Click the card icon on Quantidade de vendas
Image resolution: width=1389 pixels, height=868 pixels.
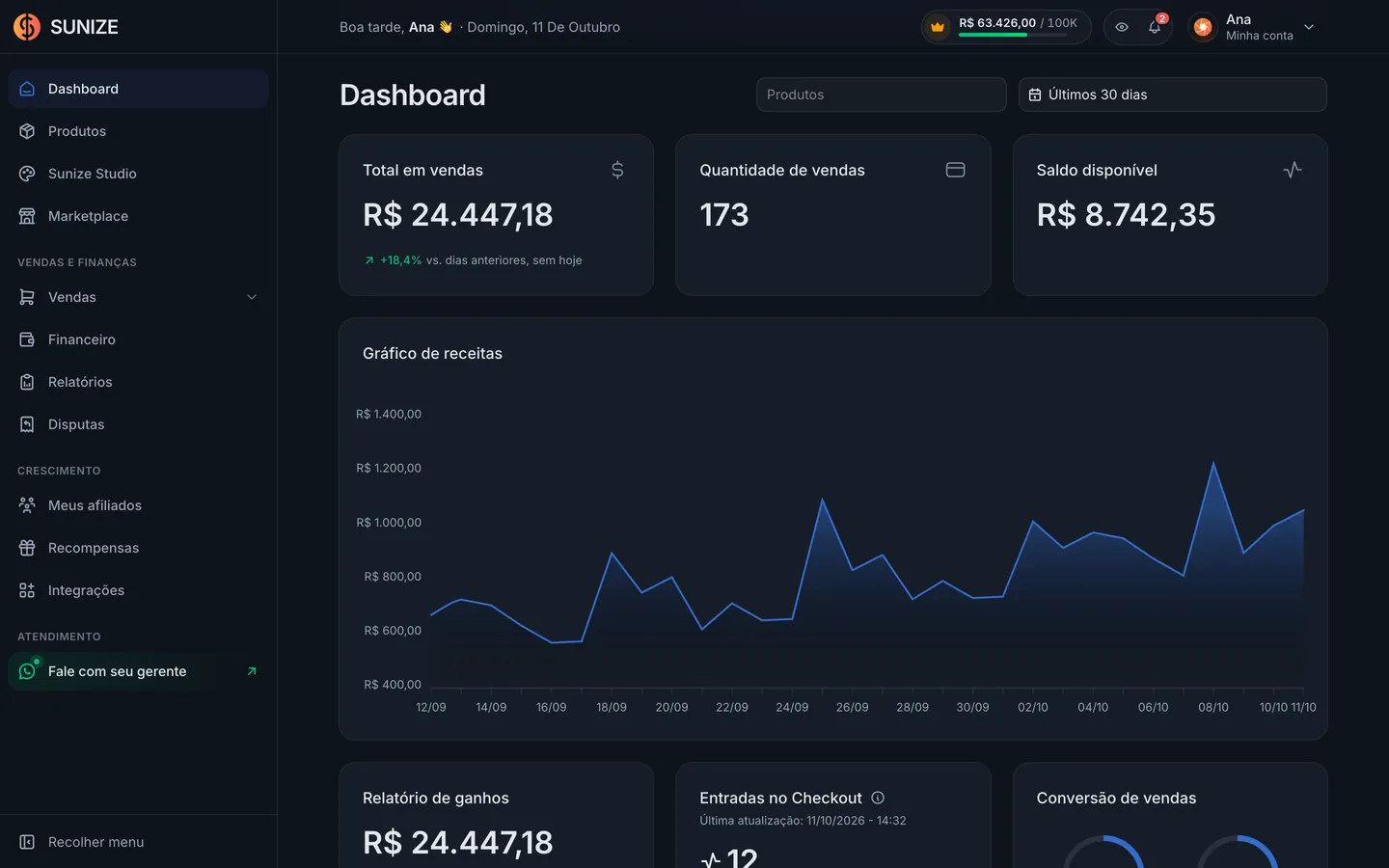(955, 170)
